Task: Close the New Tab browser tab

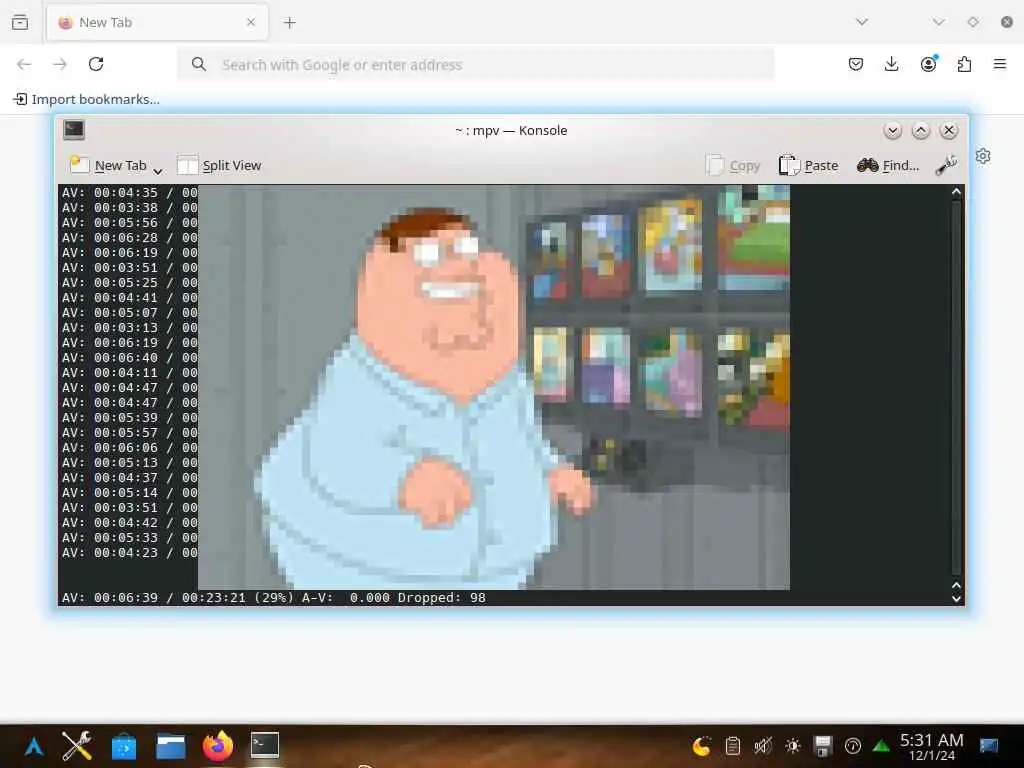Action: (251, 22)
